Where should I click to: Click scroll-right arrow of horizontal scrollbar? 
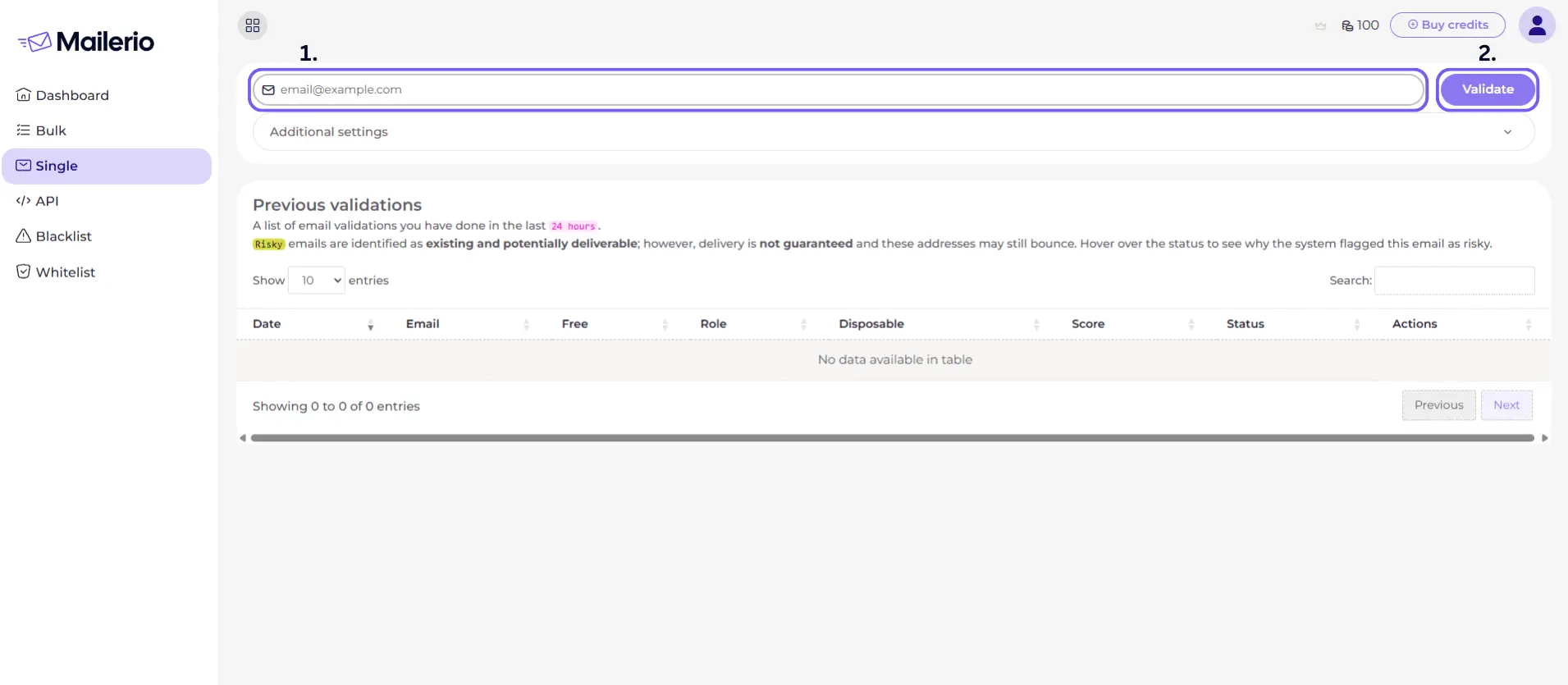[1545, 438]
